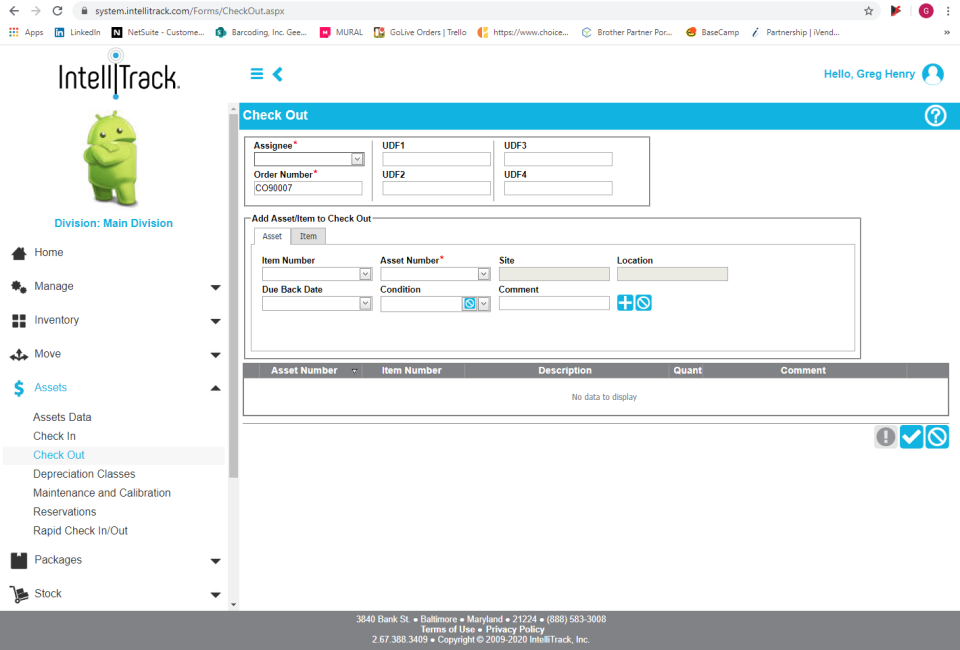Screen dimensions: 960x650
Task: Open MURAL bookmark
Action: (342, 32)
